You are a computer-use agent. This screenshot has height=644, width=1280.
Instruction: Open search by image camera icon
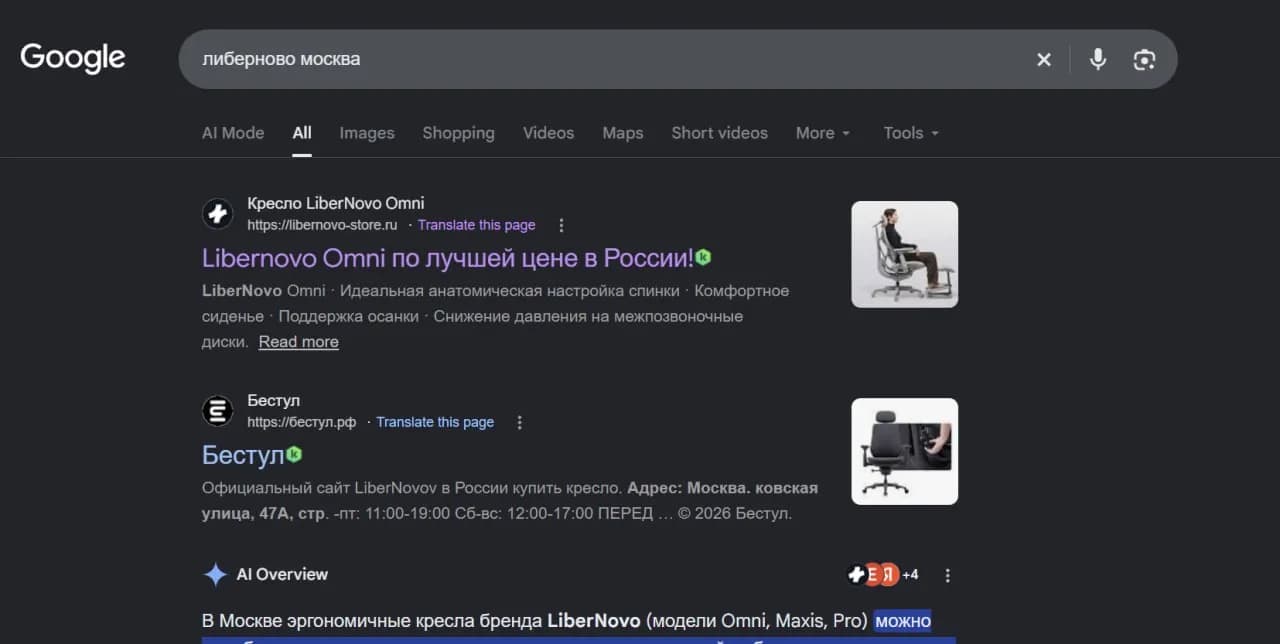pyautogui.click(x=1144, y=60)
